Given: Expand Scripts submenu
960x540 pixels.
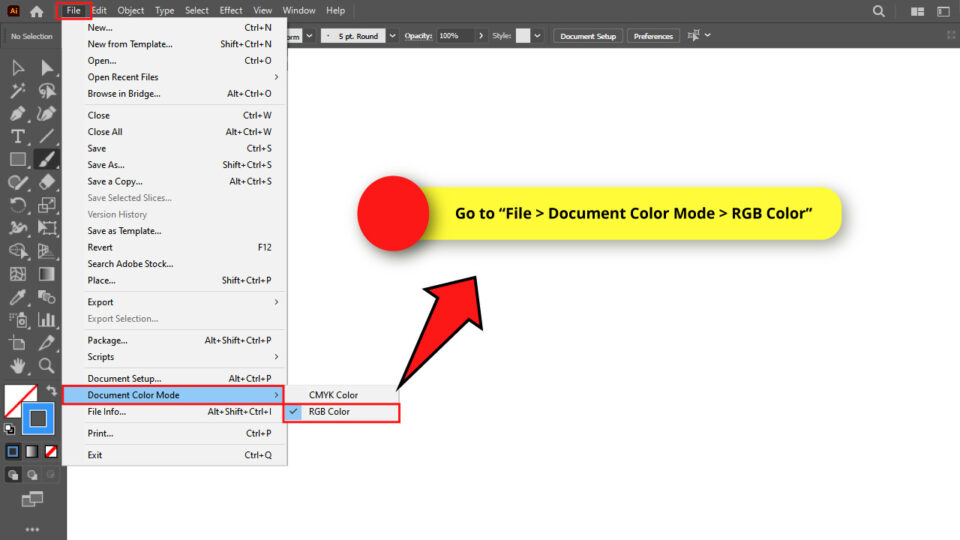Looking at the screenshot, I should tap(174, 357).
